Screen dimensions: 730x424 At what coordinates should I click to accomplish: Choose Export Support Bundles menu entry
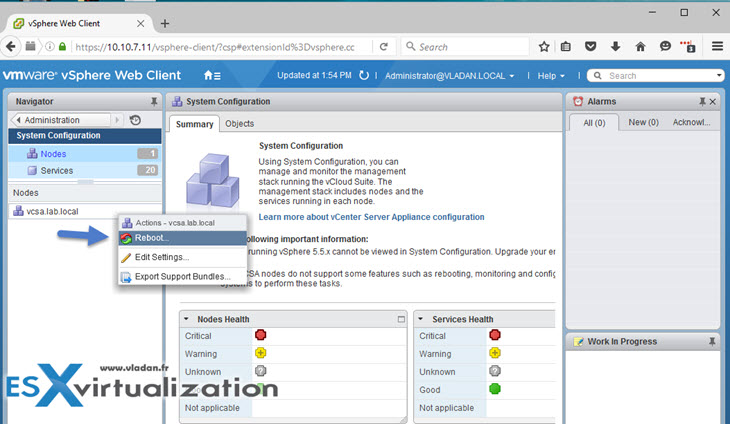182,276
